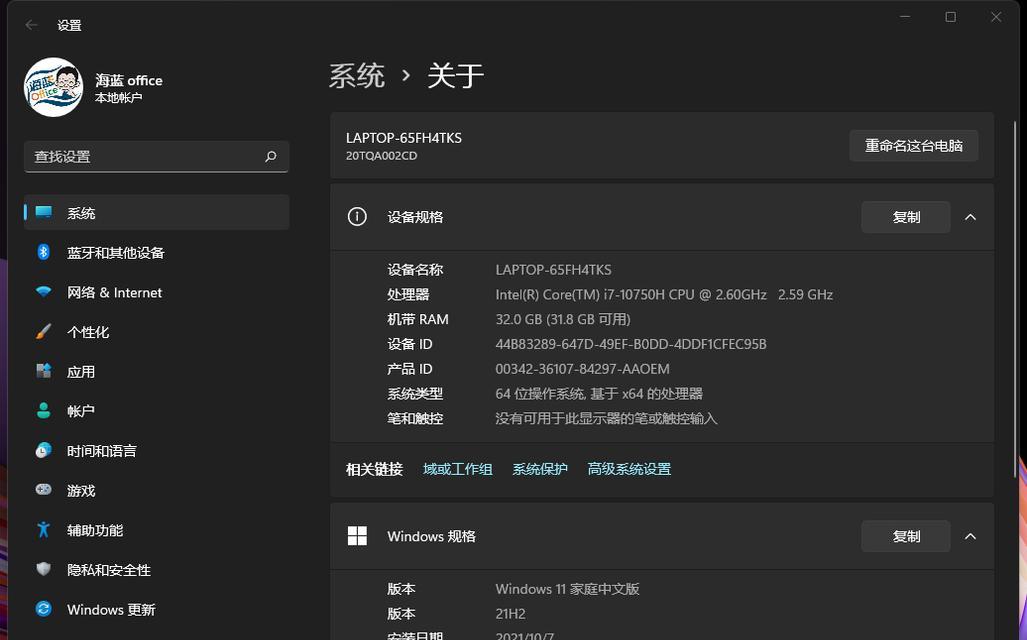Open the 系统 sidebar item
The height and width of the screenshot is (640, 1027).
pyautogui.click(x=157, y=212)
